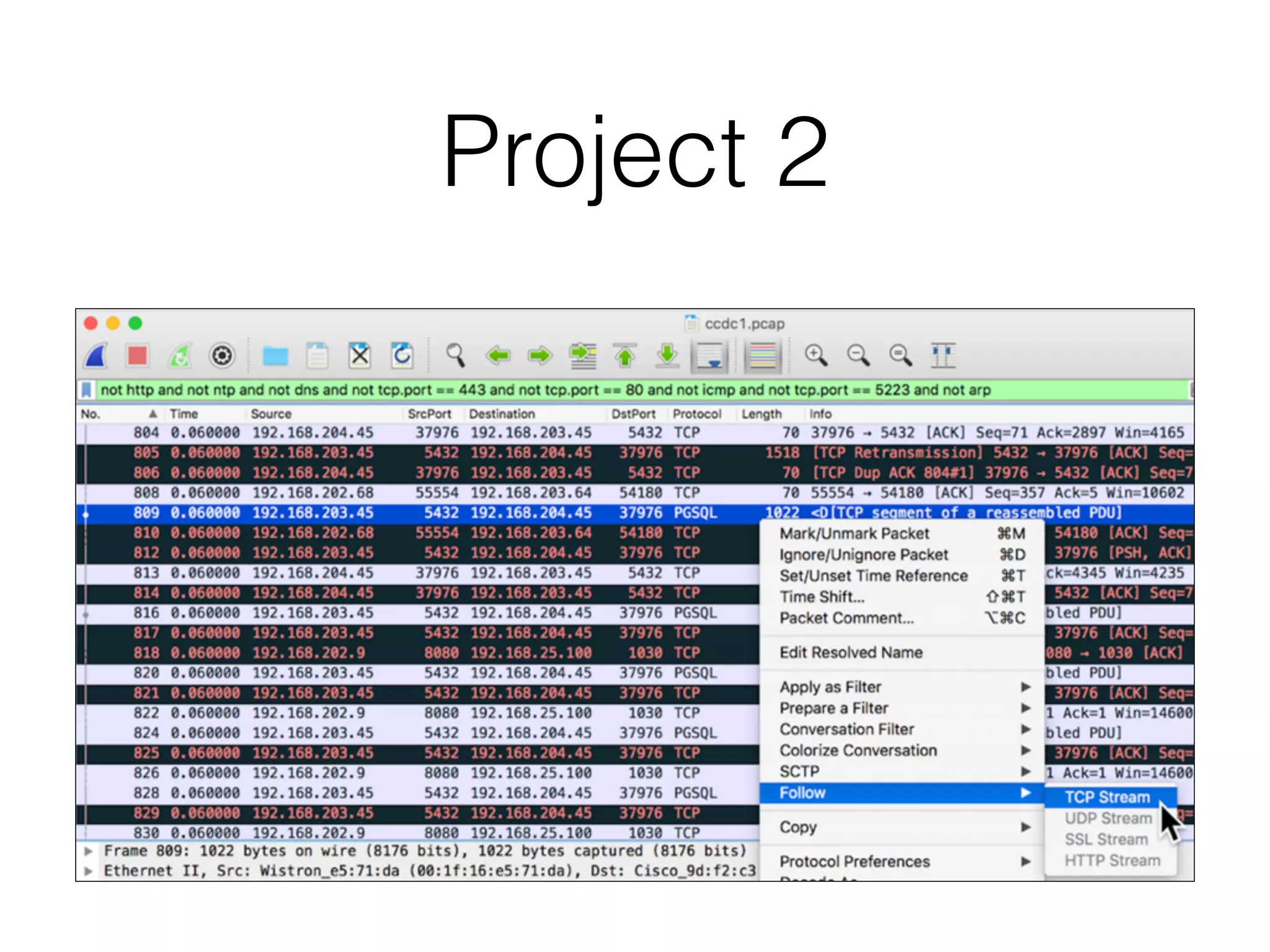This screenshot has height=952, width=1270.
Task: Expand the Conversation Filter submenu
Action: click(902, 729)
